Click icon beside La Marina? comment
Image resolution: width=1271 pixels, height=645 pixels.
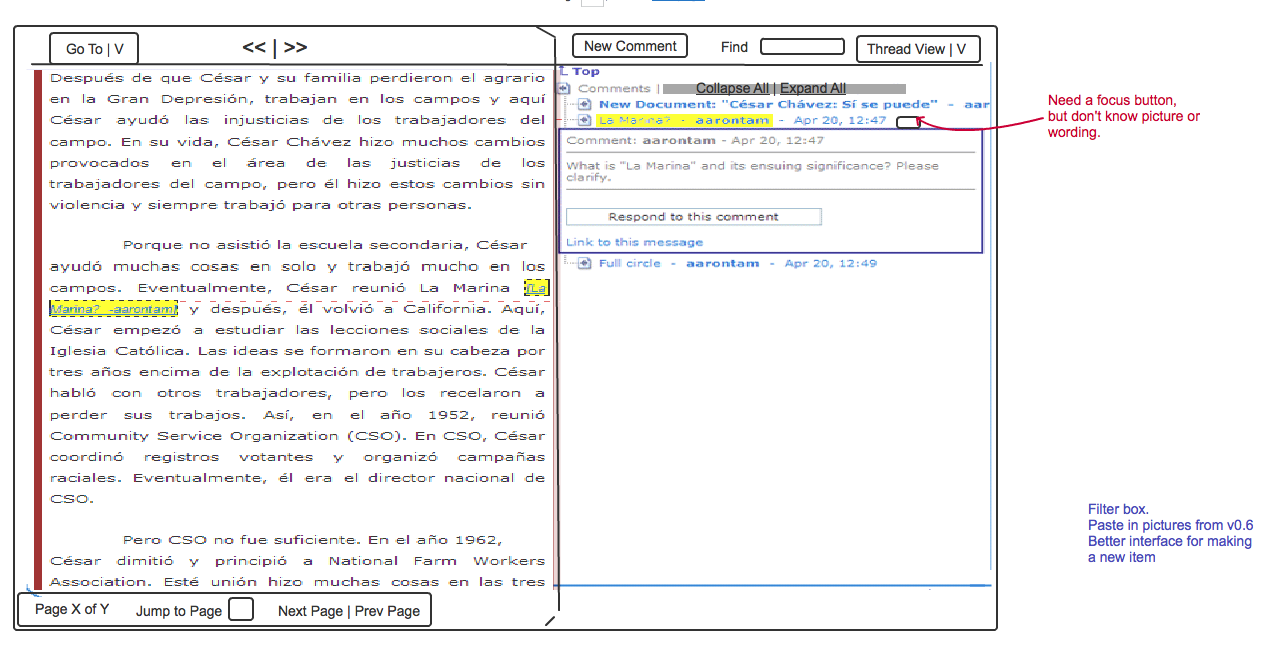[x=585, y=120]
